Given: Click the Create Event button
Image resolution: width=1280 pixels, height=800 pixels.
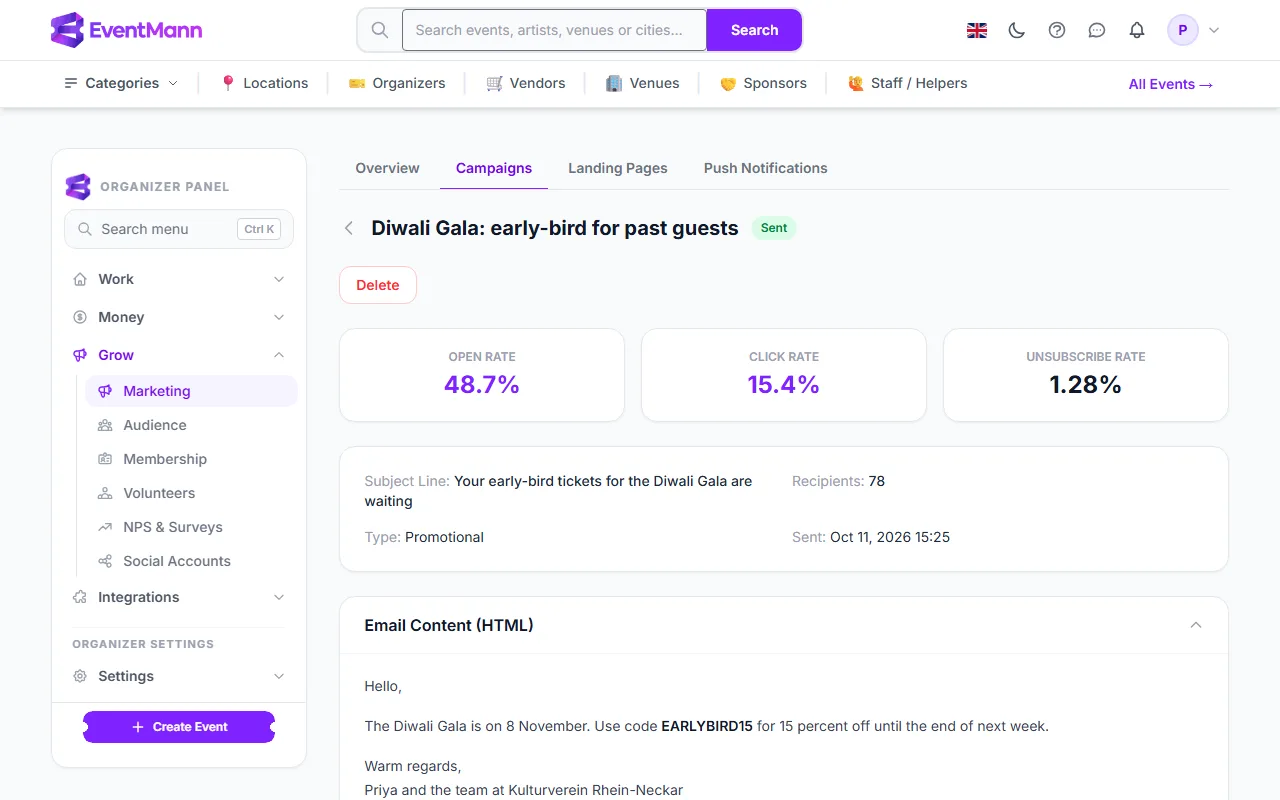Looking at the screenshot, I should point(179,727).
